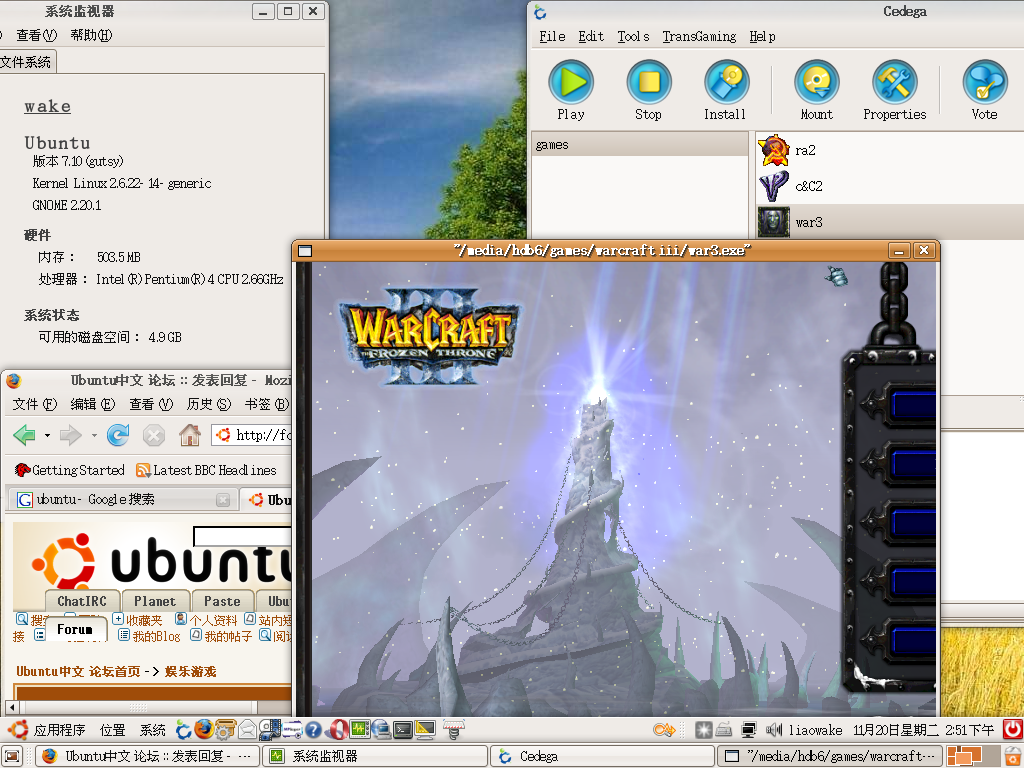Launch Cedega from the panel launcher

[x=184, y=729]
